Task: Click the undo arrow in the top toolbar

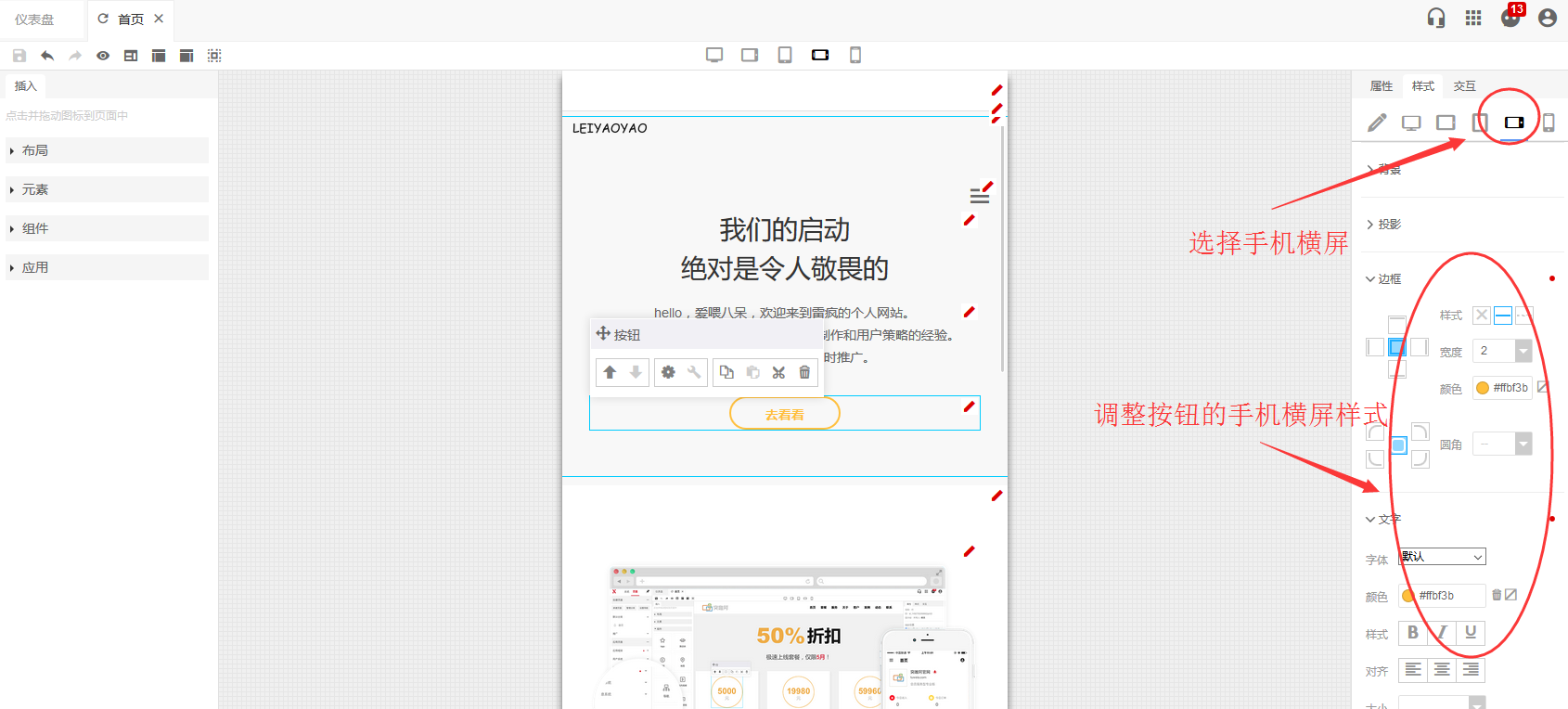Action: click(x=47, y=56)
